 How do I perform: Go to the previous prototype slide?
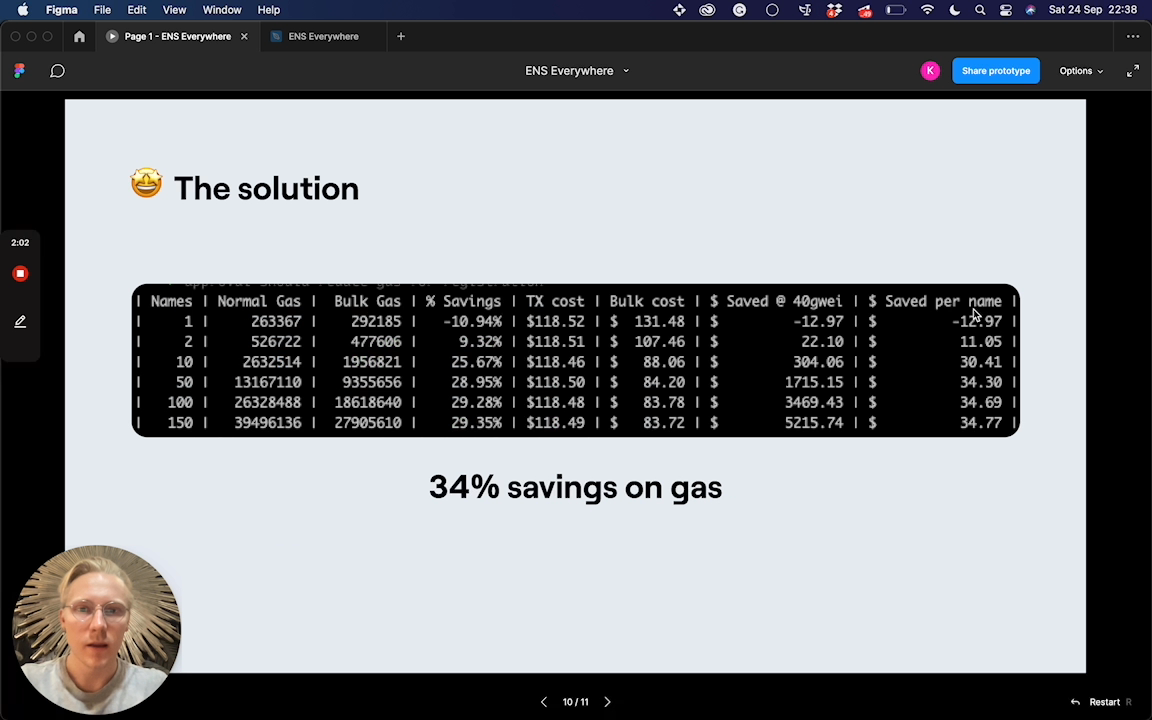(544, 702)
